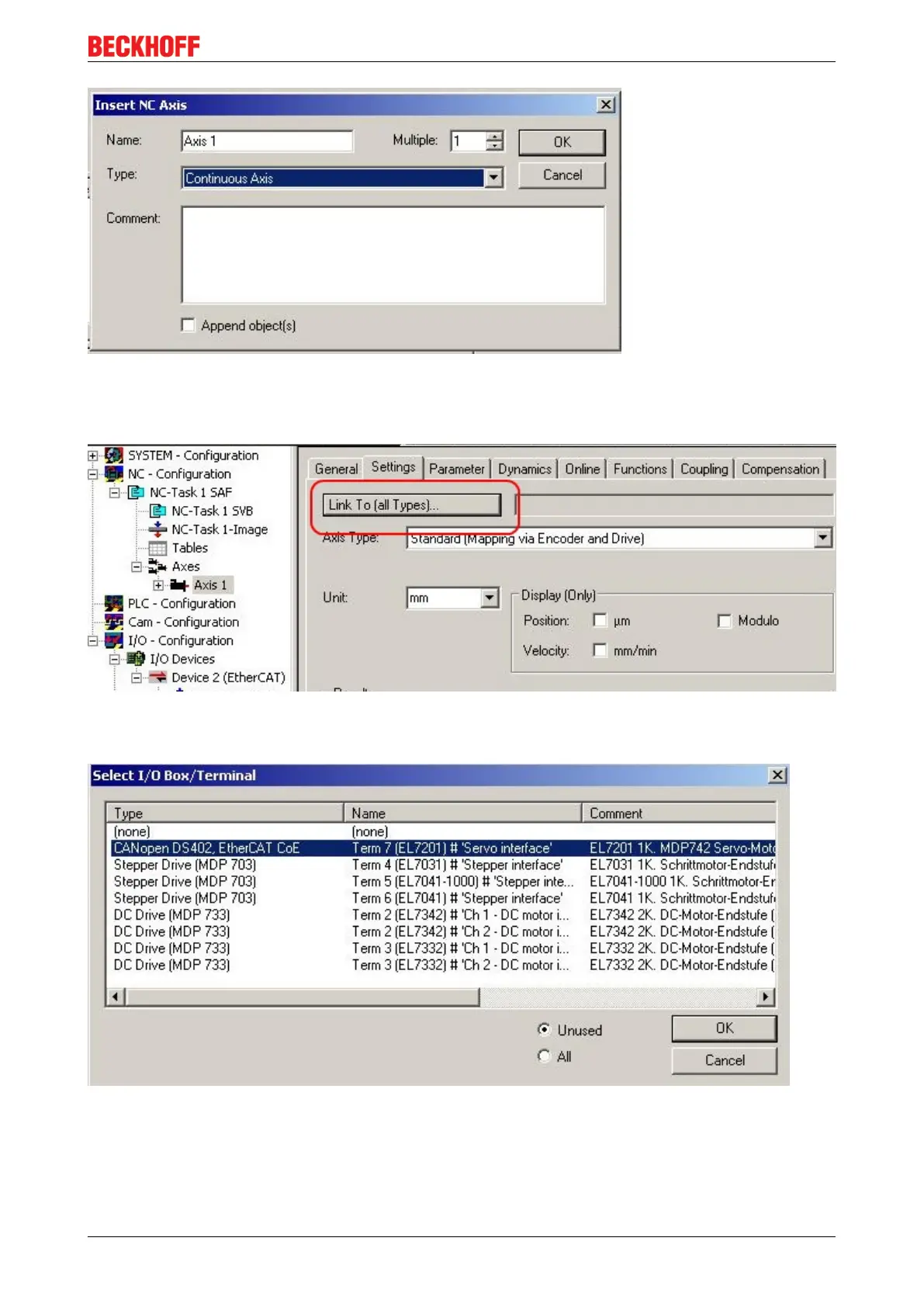Click the I/O Devices icon
924x1307 pixels.
click(136, 660)
